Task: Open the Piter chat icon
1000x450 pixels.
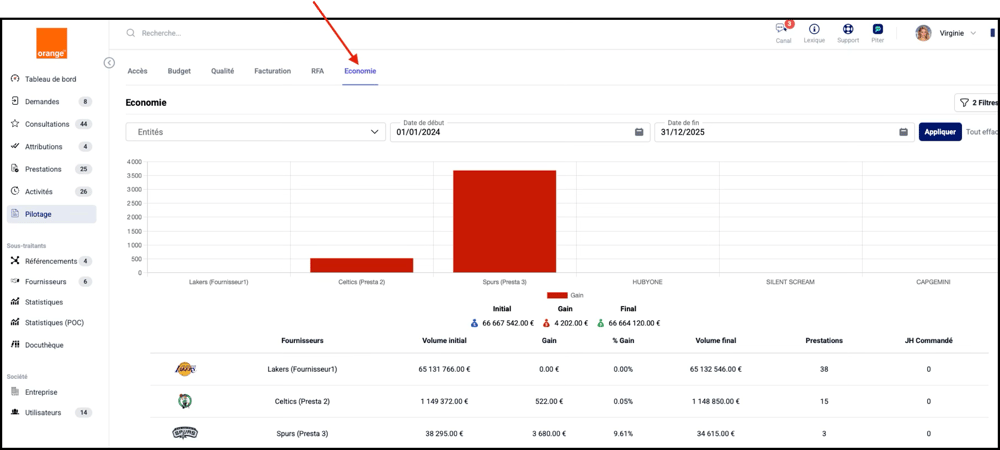Action: 878,29
